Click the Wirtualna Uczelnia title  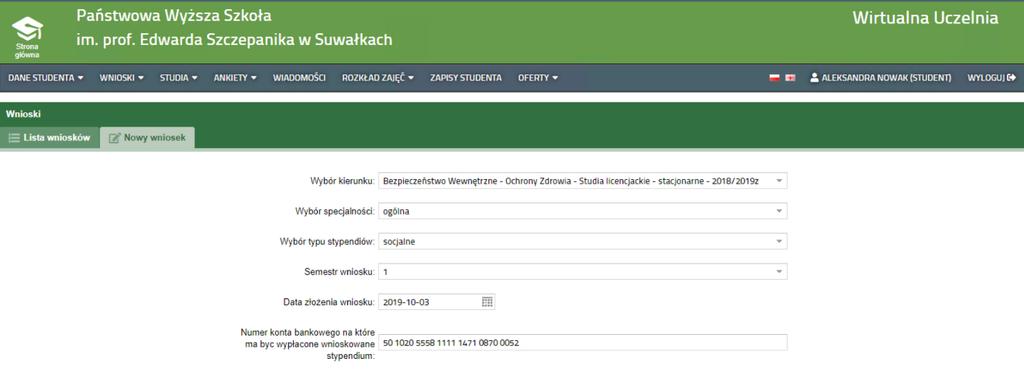[925, 18]
